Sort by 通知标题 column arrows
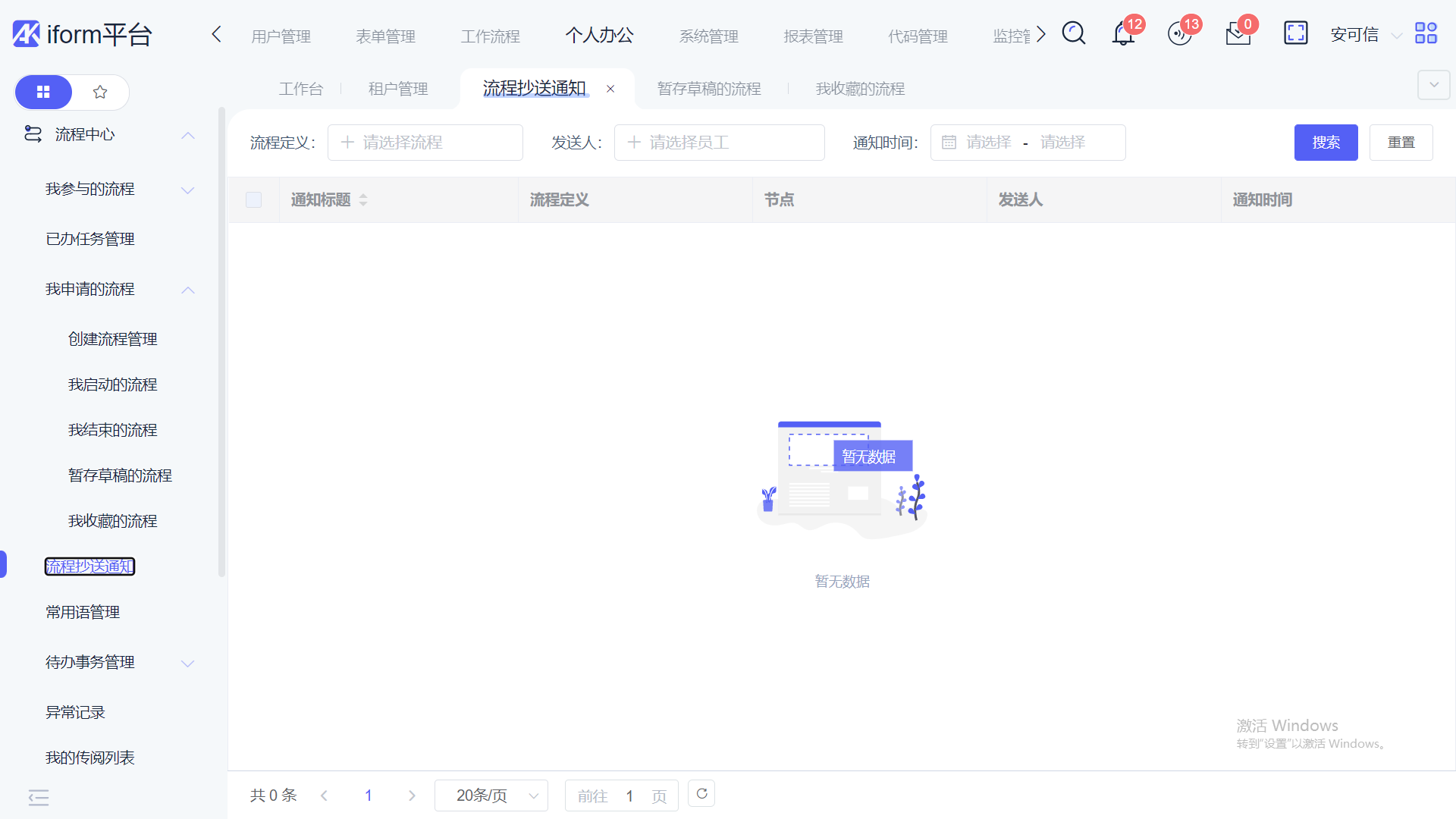 click(x=363, y=200)
